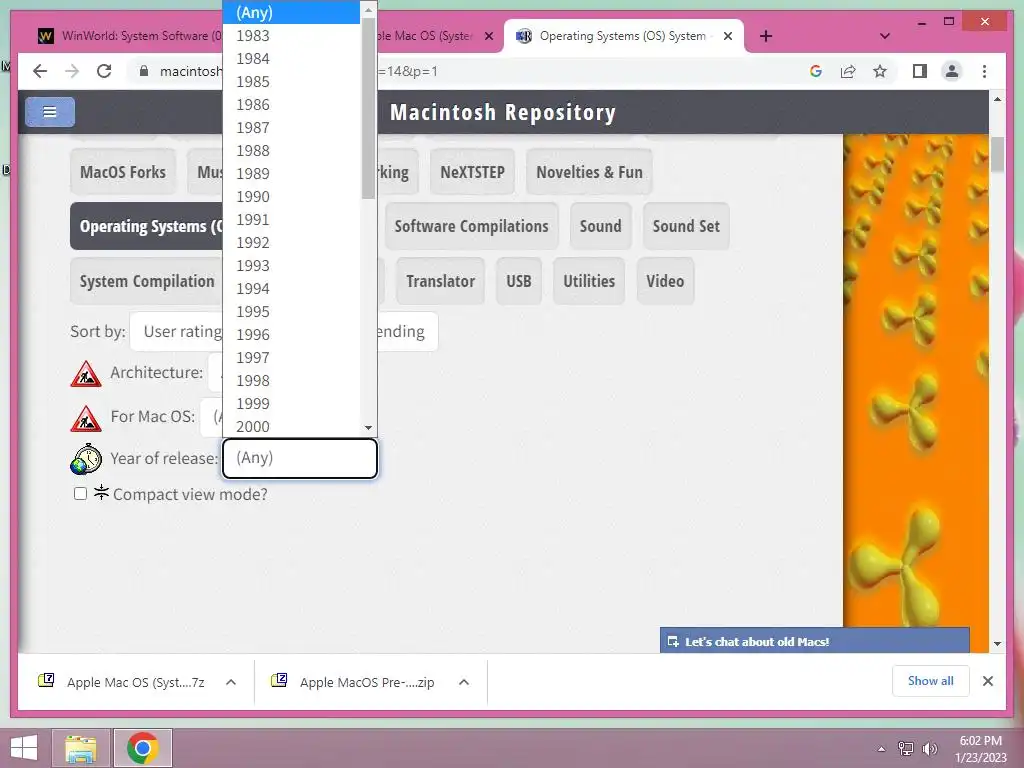Image resolution: width=1024 pixels, height=768 pixels.
Task: Open Windows Start menu
Action: pos(24,748)
